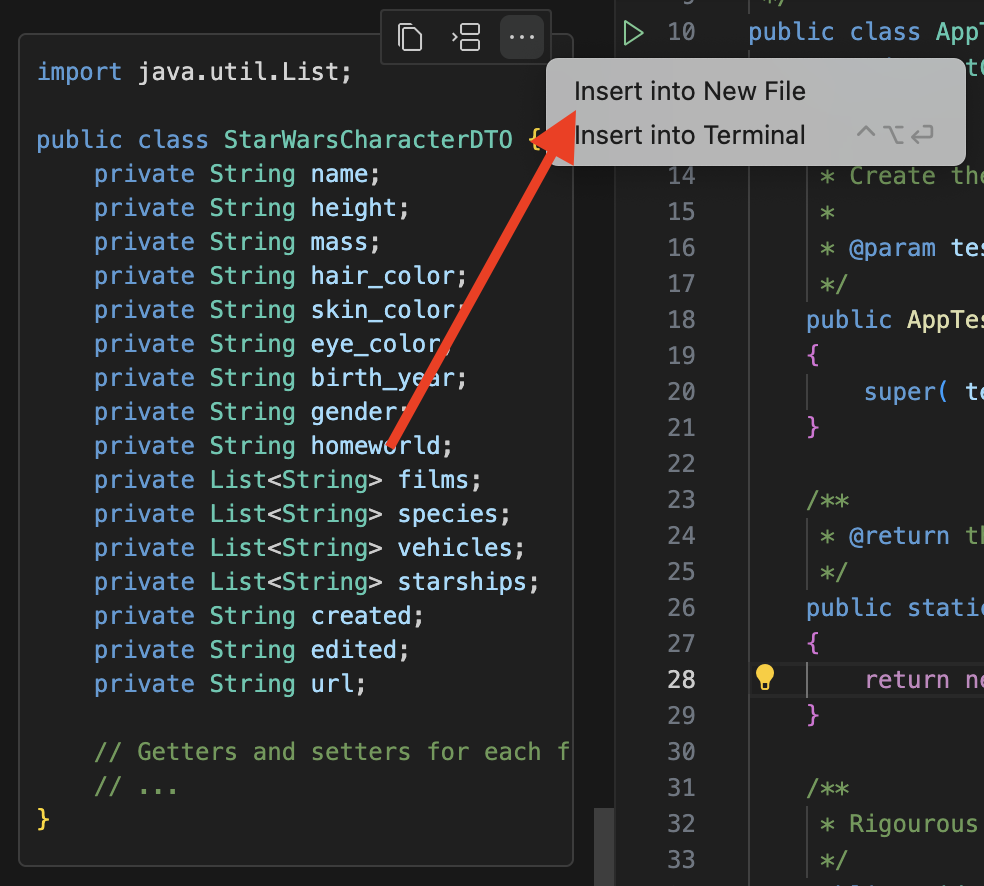
Task: Click the 'private String created;' line
Action: 259,616
